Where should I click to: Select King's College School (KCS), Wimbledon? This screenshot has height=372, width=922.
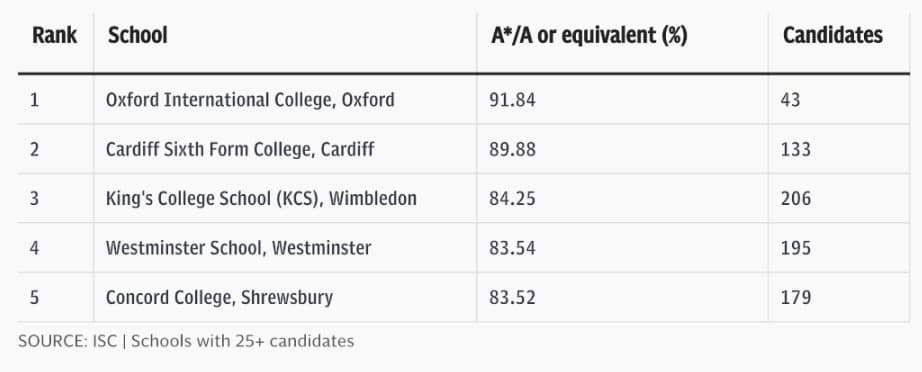pyautogui.click(x=261, y=199)
